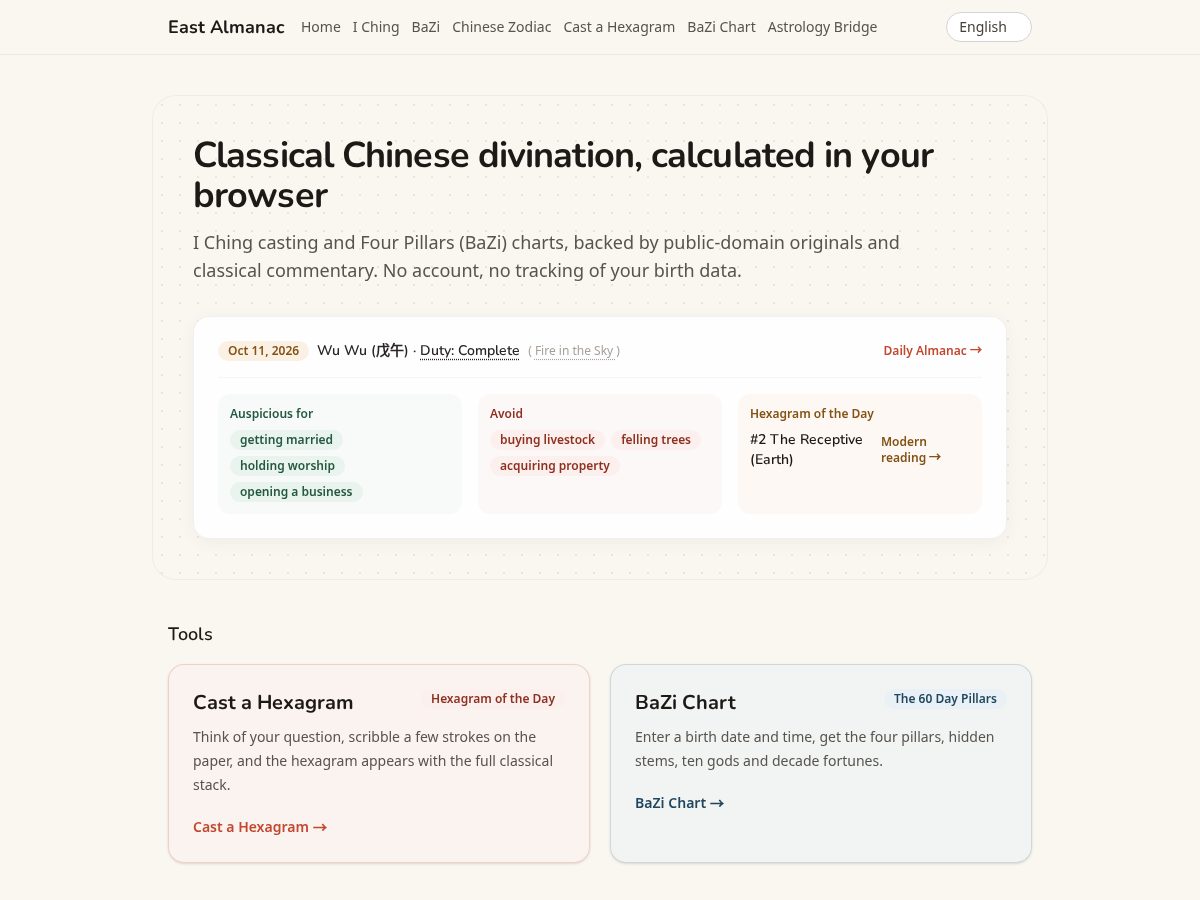Click The 60 Day Pillars badge
The height and width of the screenshot is (900, 1200).
pyautogui.click(x=945, y=699)
